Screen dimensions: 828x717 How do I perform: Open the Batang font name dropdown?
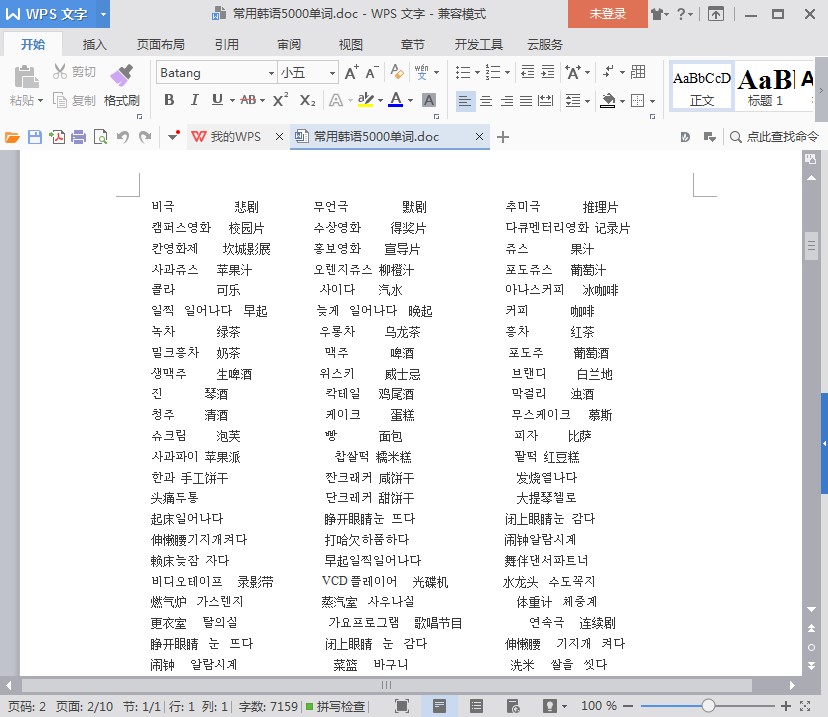271,73
